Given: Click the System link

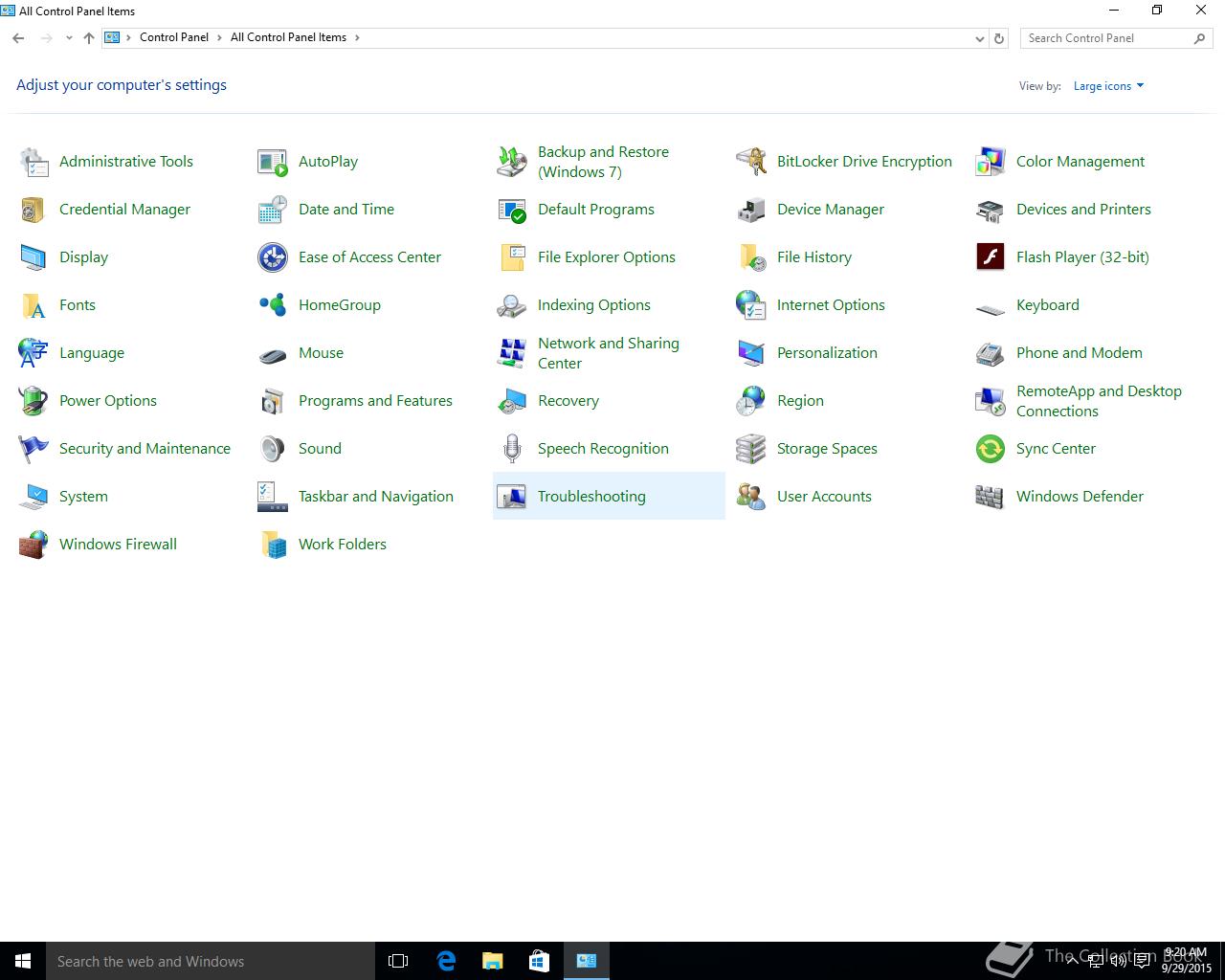Looking at the screenshot, I should click(83, 497).
